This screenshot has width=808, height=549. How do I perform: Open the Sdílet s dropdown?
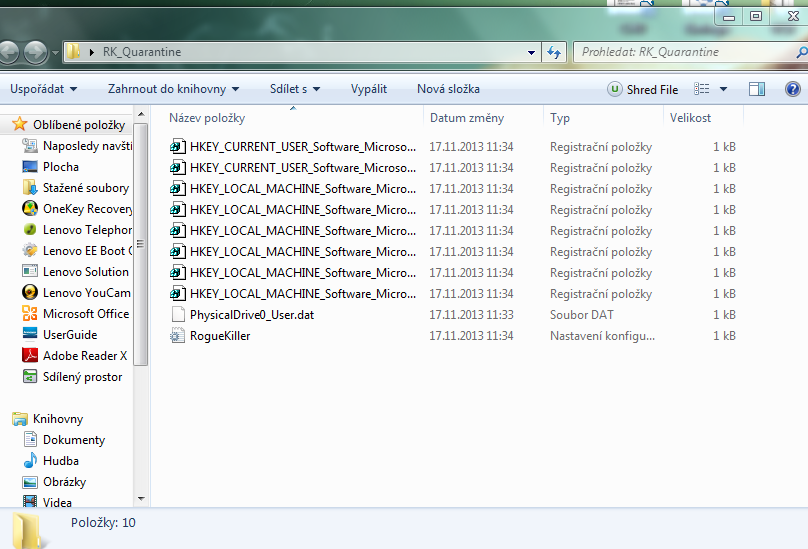(x=295, y=89)
